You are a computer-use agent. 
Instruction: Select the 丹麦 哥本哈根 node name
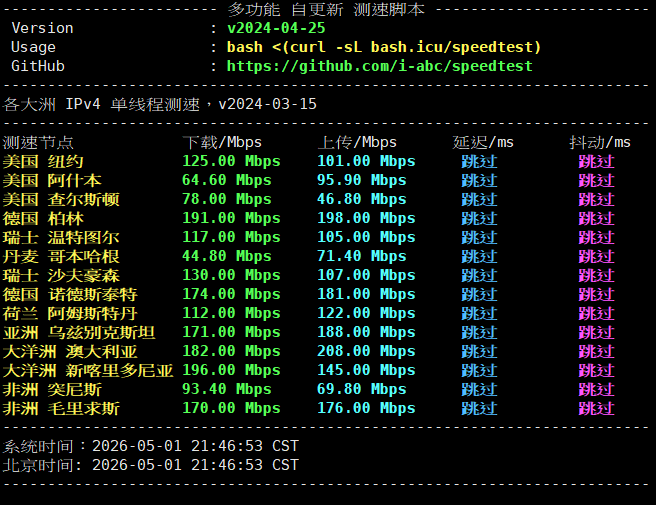point(61,256)
